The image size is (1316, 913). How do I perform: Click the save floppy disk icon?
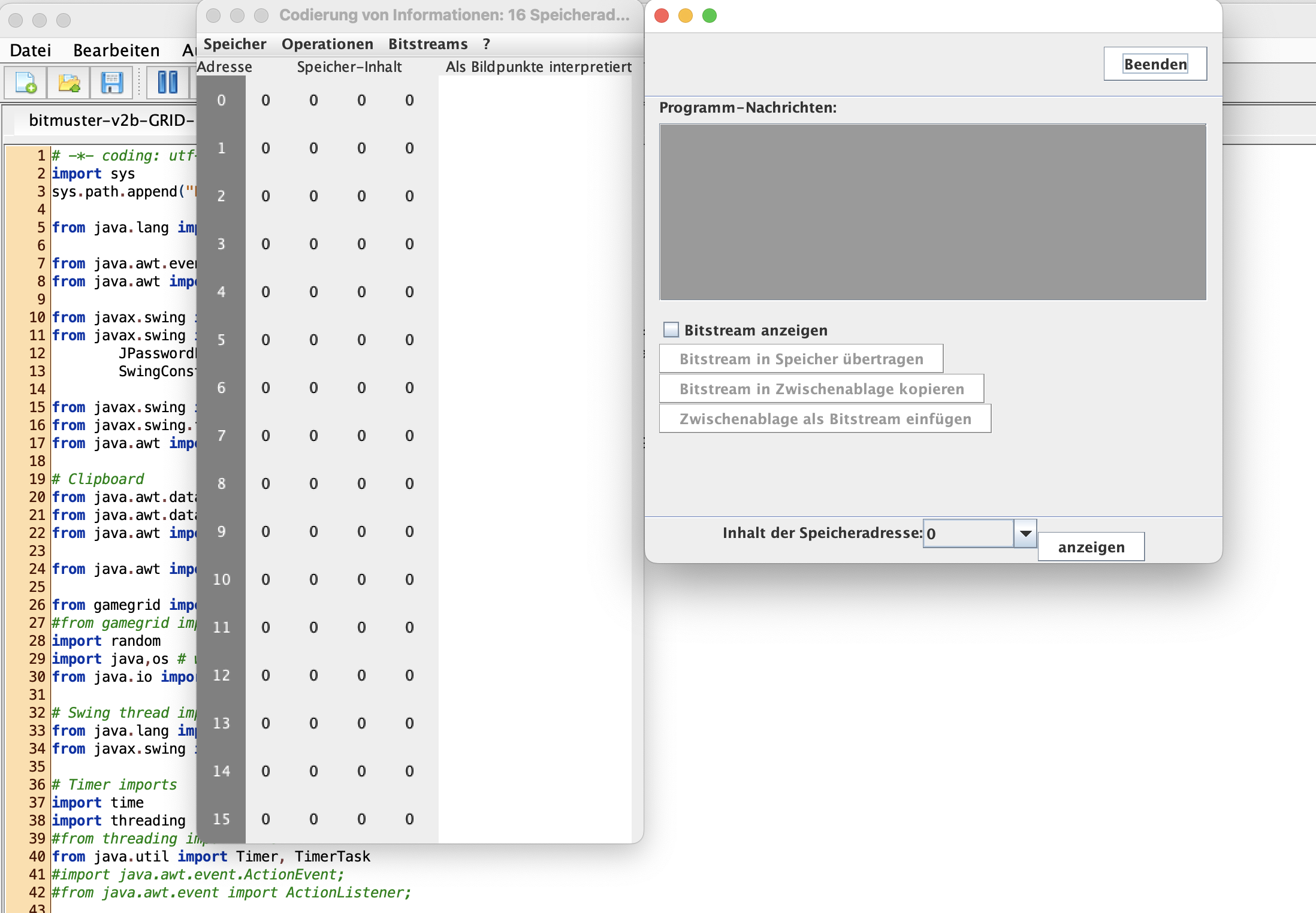click(x=111, y=82)
